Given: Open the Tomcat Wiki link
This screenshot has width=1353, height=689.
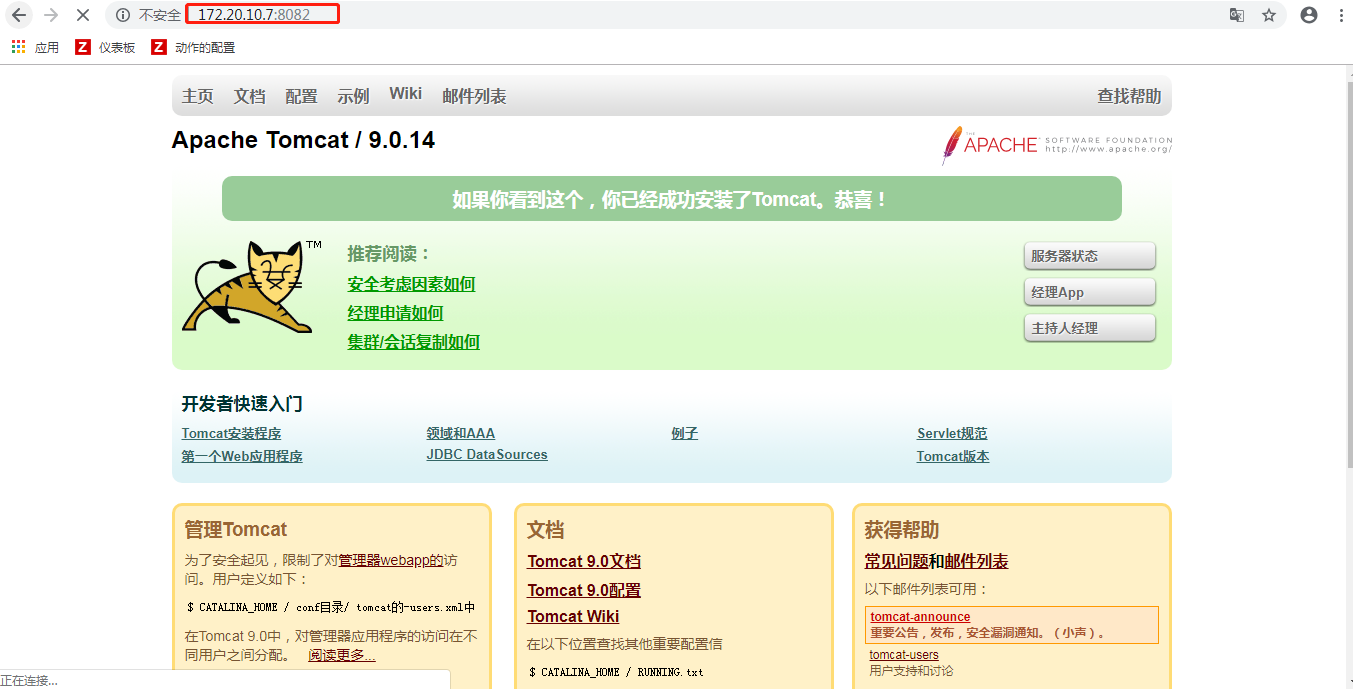Looking at the screenshot, I should [x=573, y=616].
